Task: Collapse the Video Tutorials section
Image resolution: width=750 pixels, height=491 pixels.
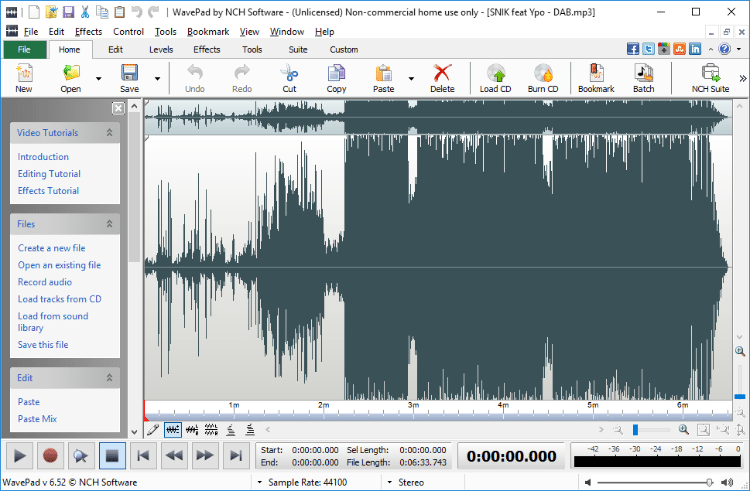Action: [110, 132]
